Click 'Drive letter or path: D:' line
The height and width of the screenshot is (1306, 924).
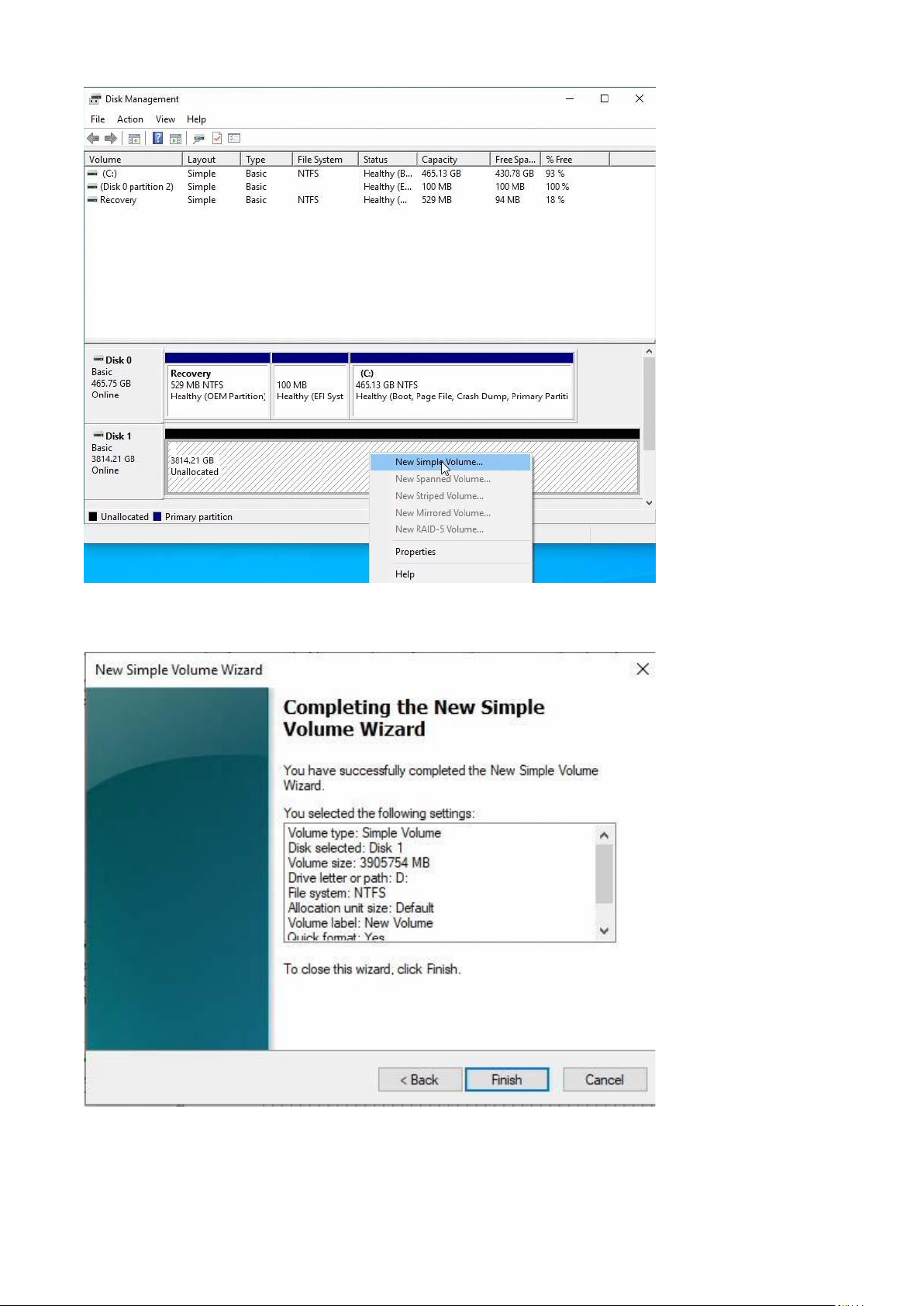click(x=348, y=878)
